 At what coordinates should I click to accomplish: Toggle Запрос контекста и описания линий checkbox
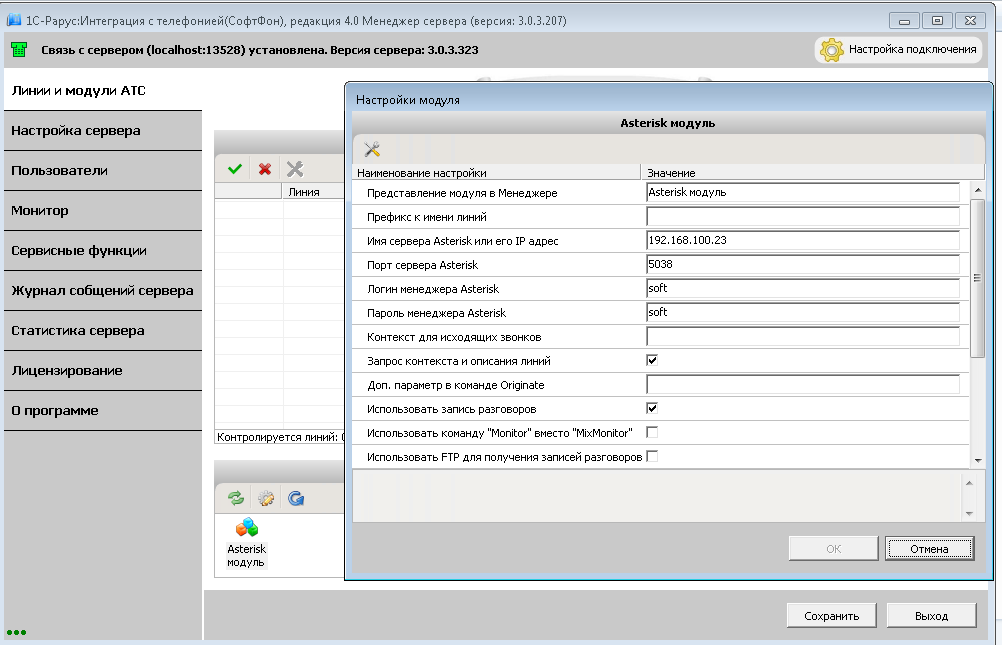coord(652,361)
